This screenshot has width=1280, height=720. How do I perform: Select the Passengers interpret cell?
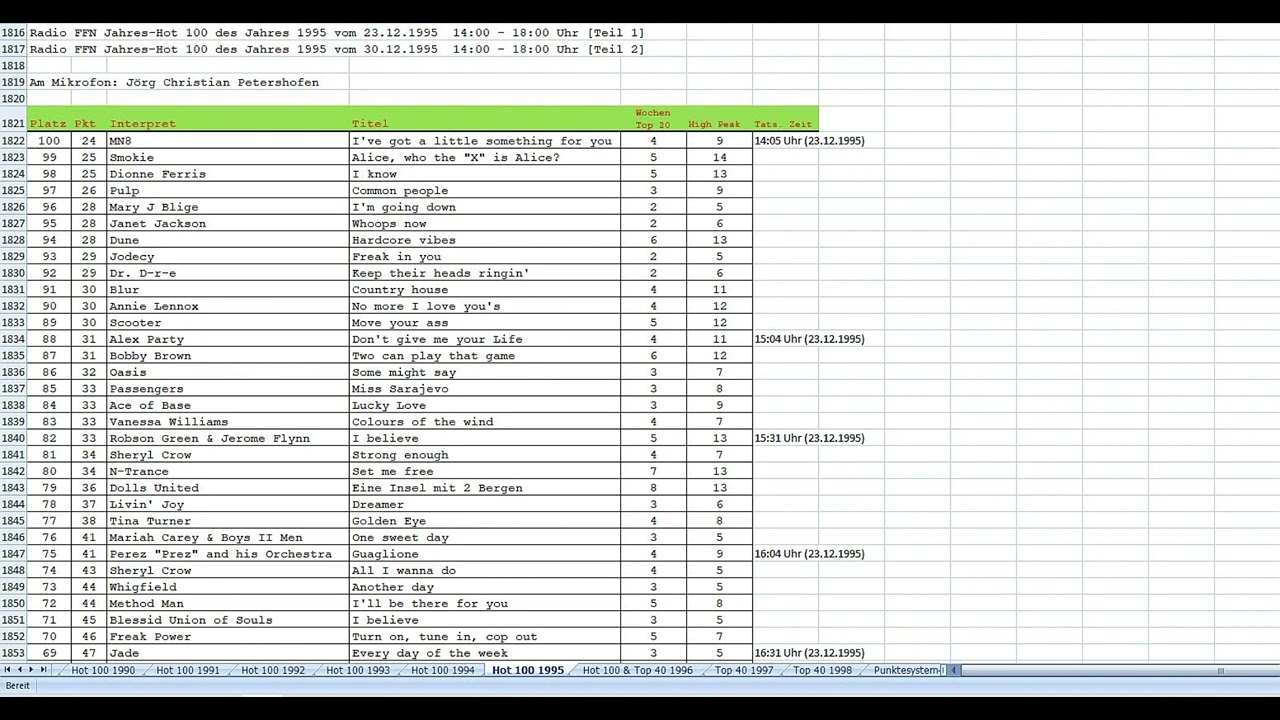pyautogui.click(x=228, y=389)
